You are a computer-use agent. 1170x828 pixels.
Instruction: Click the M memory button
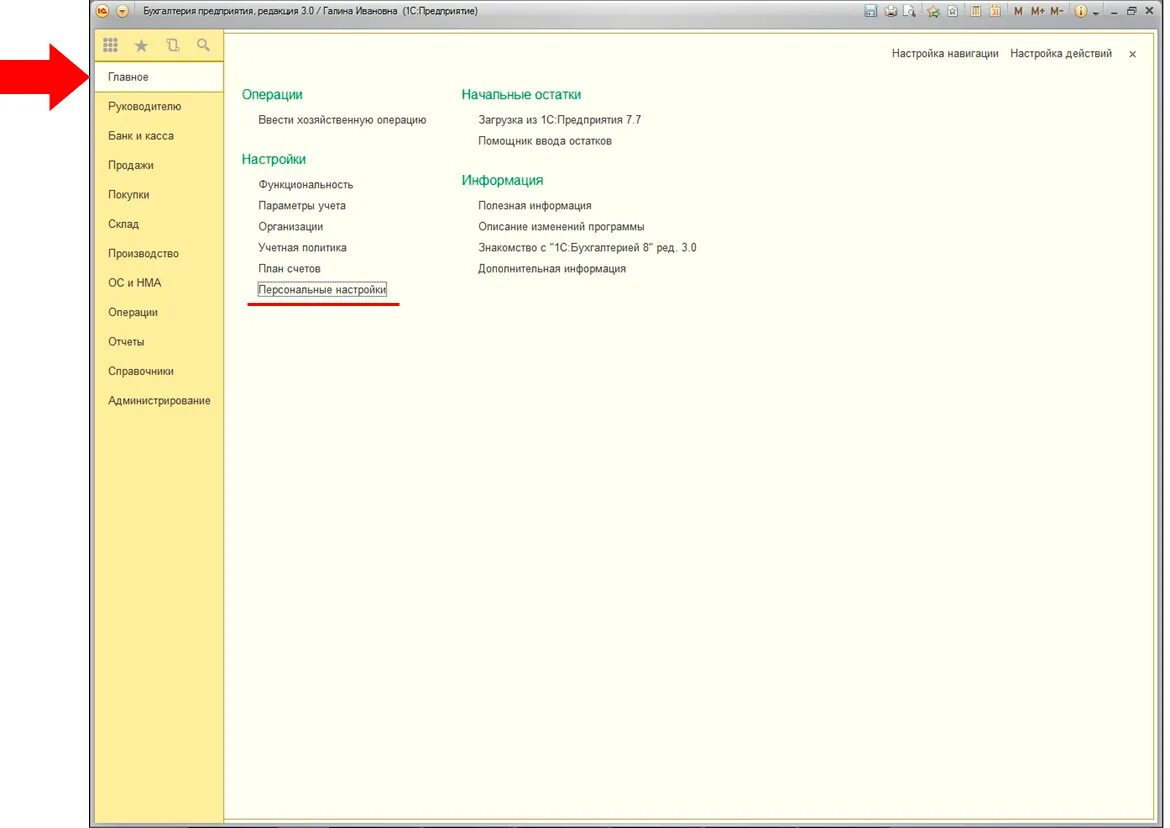pyautogui.click(x=1019, y=11)
